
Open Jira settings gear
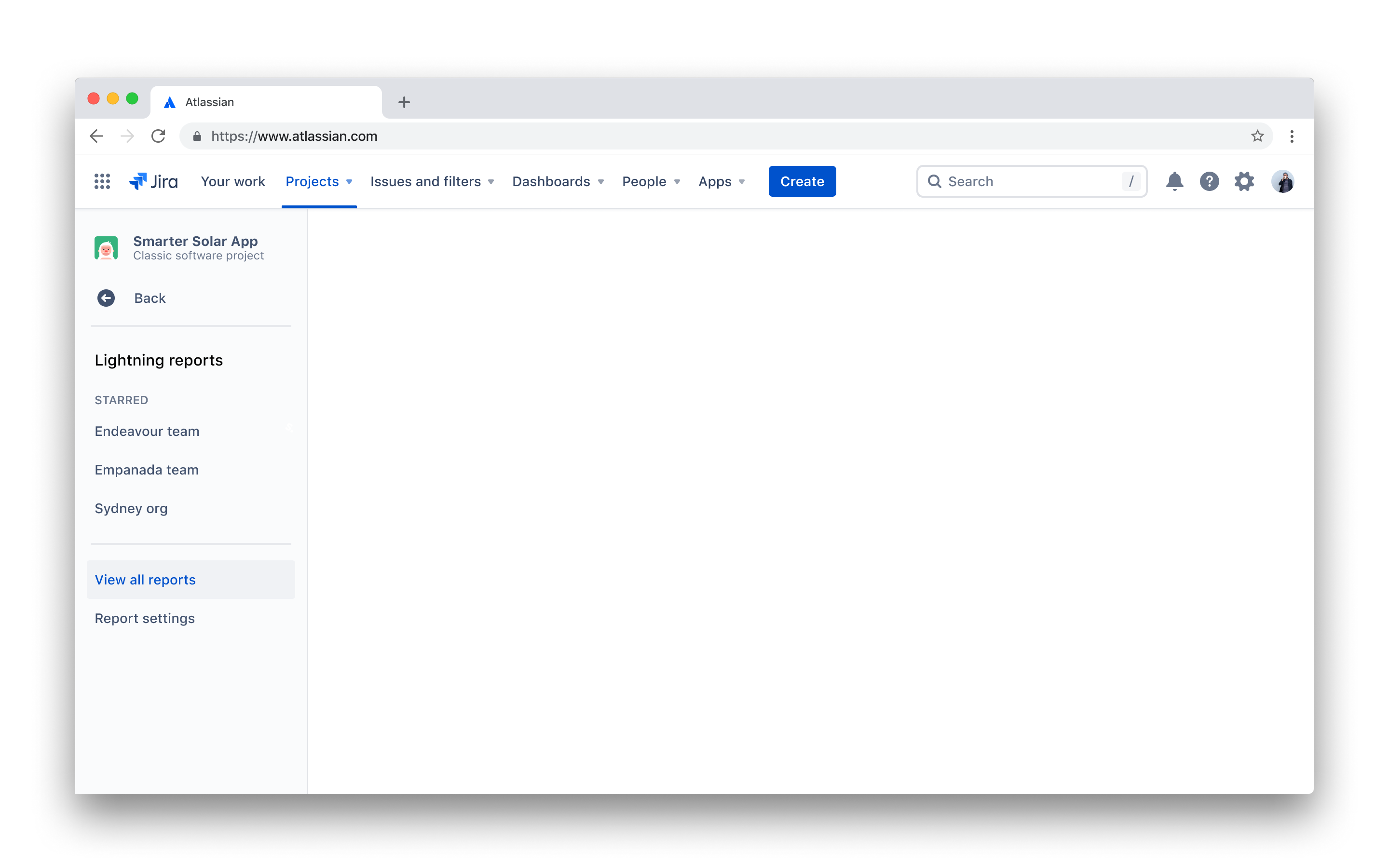coord(1244,181)
